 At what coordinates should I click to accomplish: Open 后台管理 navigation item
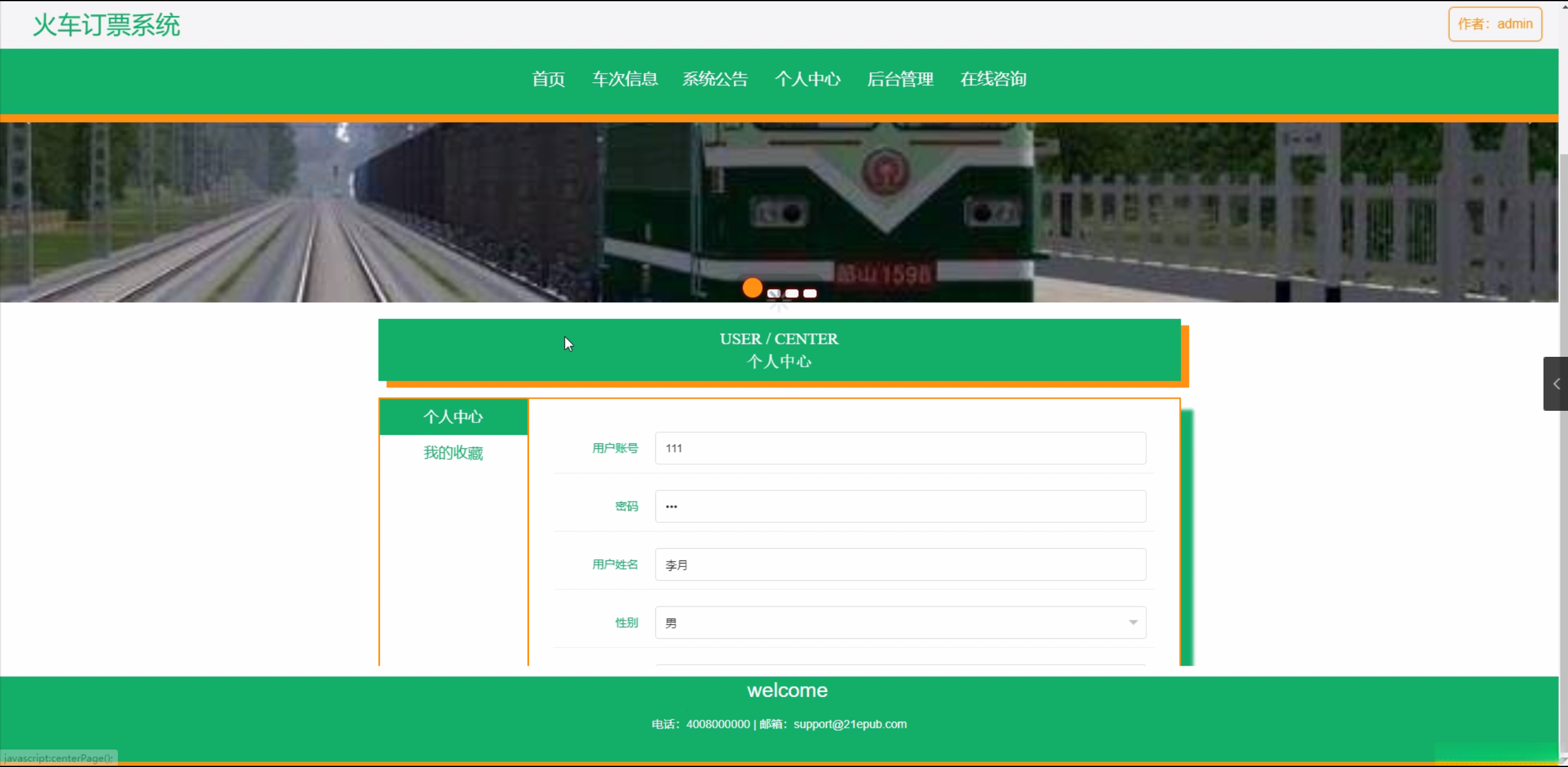point(900,79)
